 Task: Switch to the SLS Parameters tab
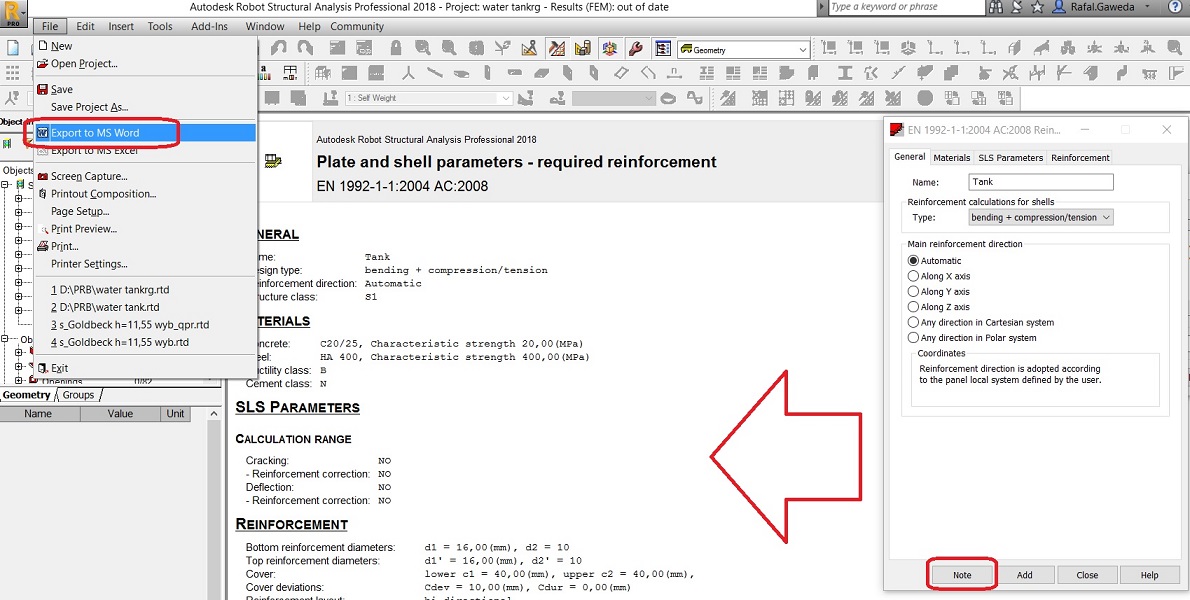1010,158
